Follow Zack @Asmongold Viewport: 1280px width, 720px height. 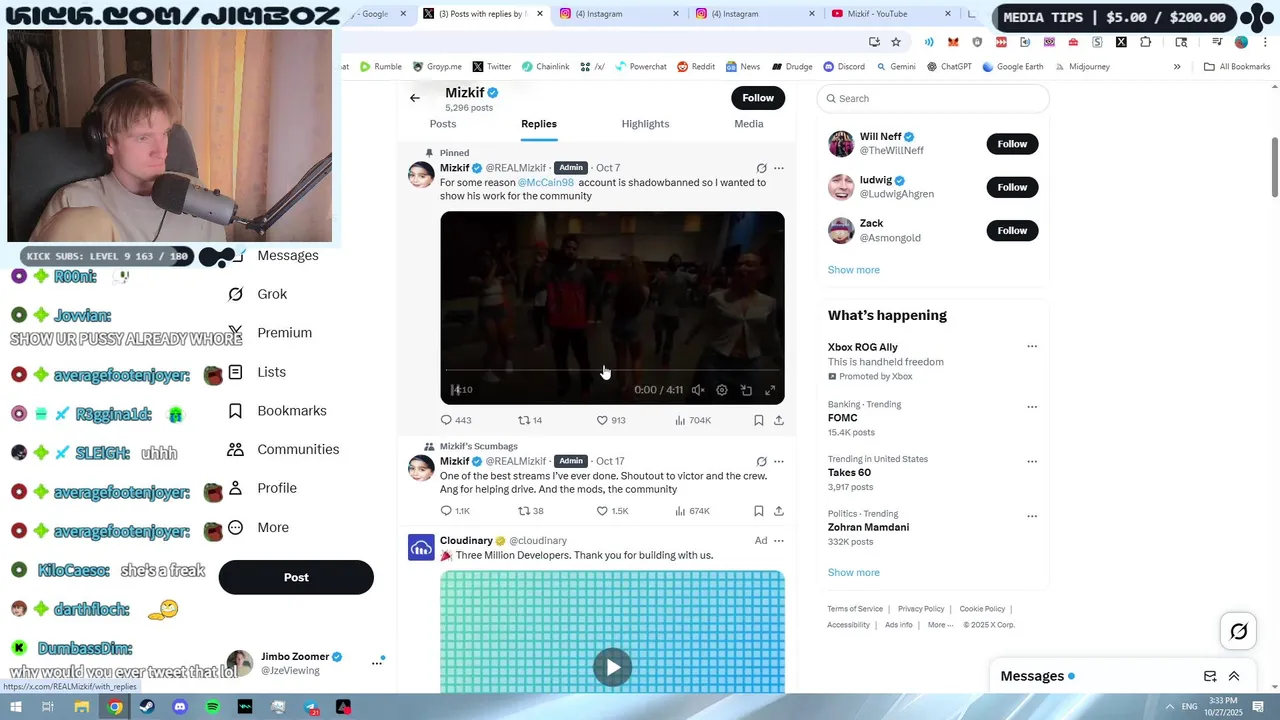click(x=1012, y=231)
